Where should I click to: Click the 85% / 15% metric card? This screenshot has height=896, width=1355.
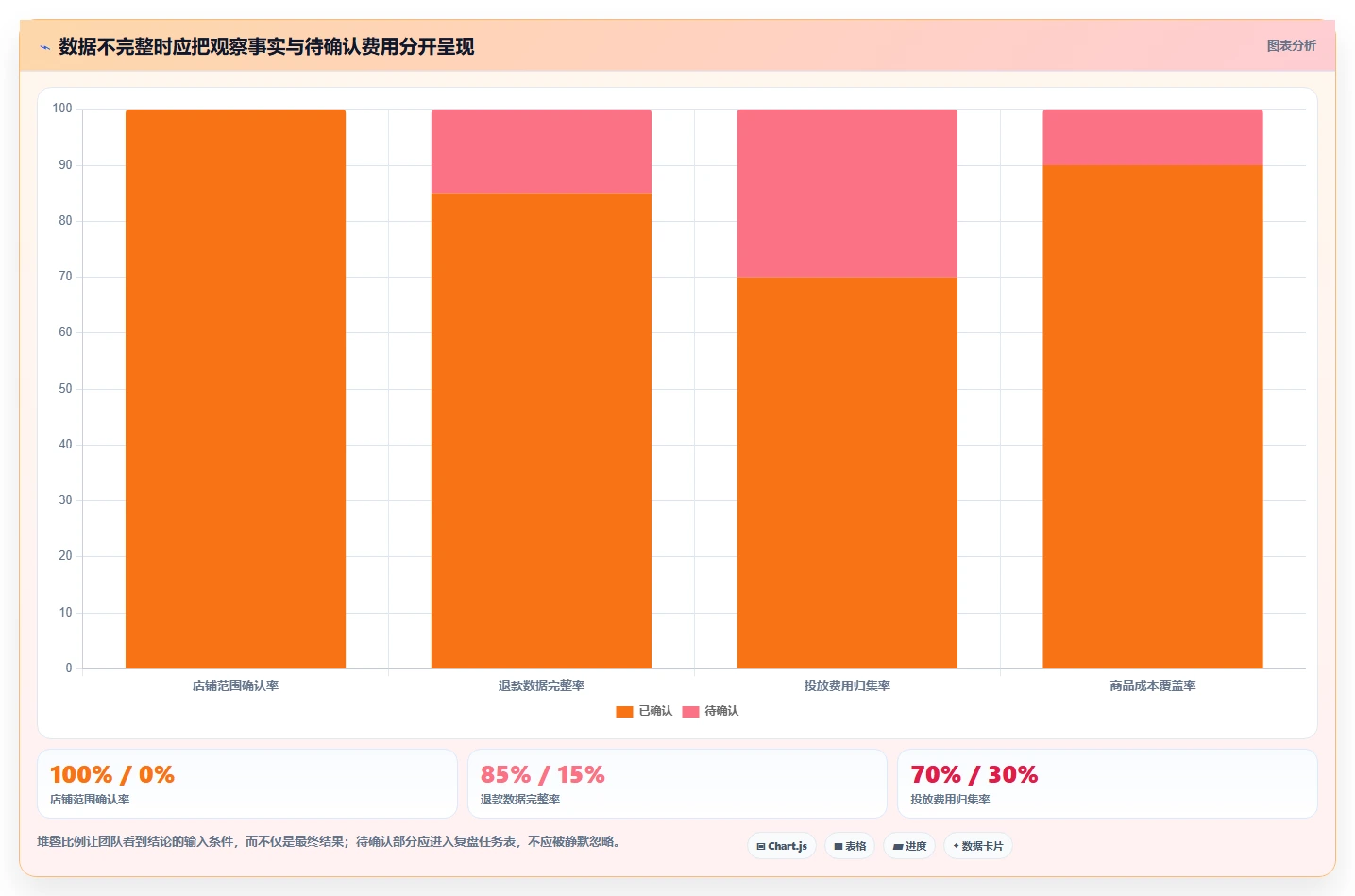pos(677,784)
